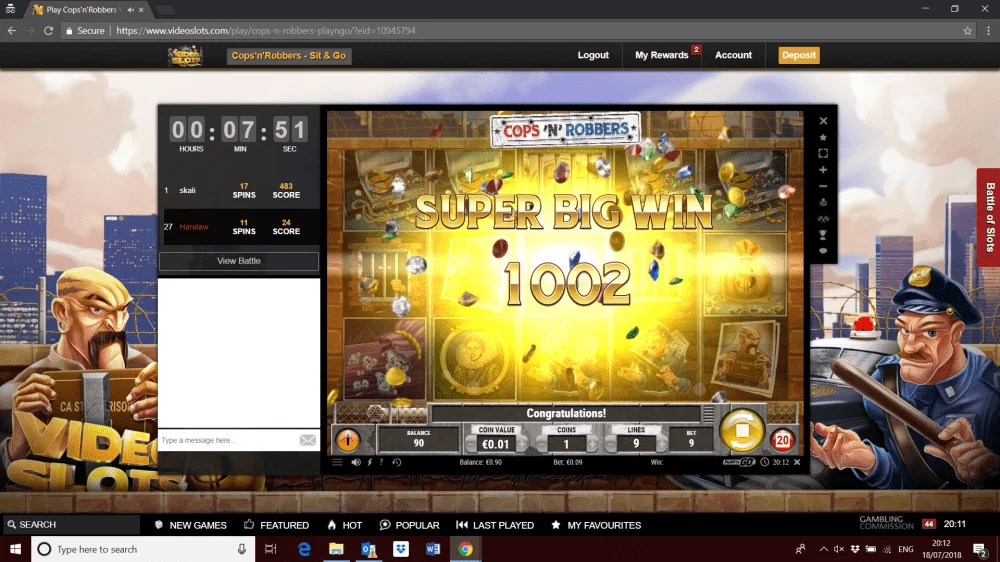This screenshot has height=562, width=1000.
Task: Go back in browser history
Action: pos(12,31)
